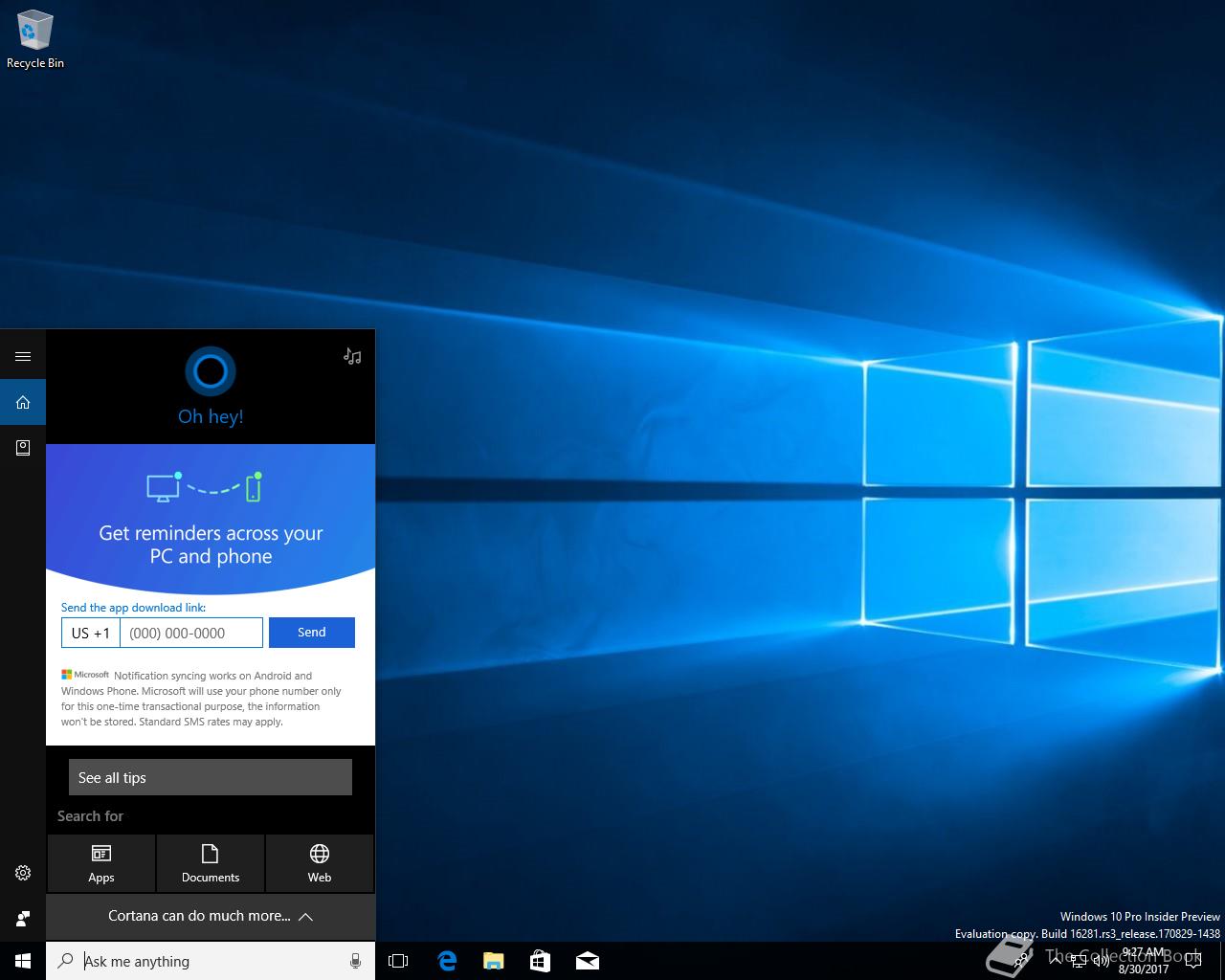Click the search magnifier icon in taskbar
This screenshot has width=1225, height=980.
pyautogui.click(x=65, y=961)
